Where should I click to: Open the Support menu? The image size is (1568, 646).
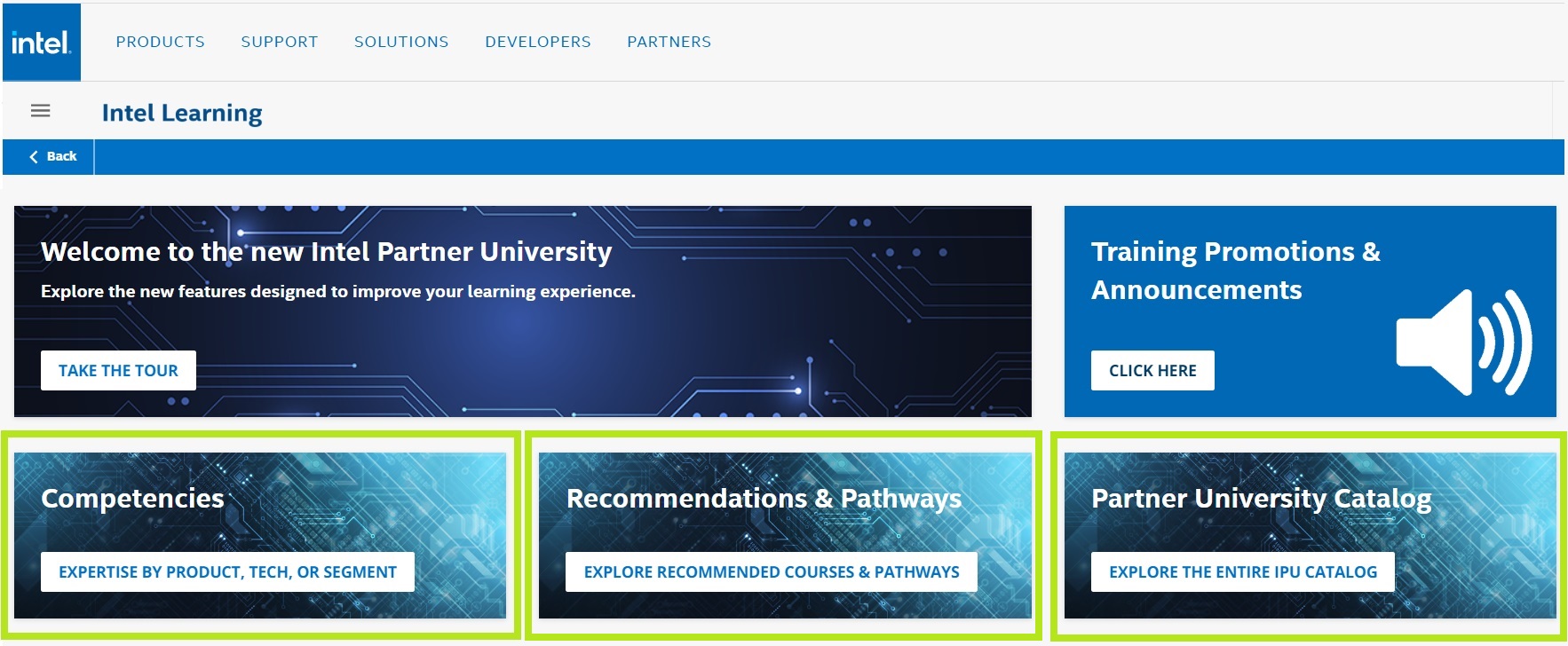(x=279, y=42)
